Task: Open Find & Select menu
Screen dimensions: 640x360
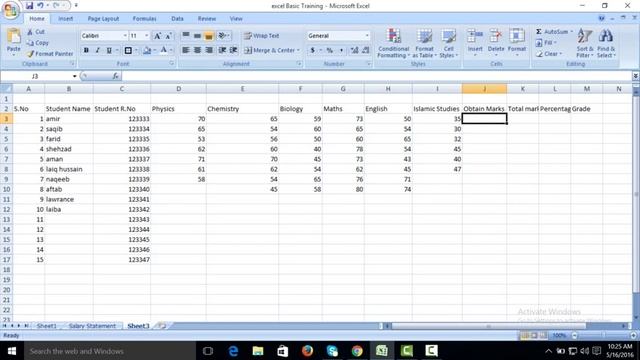Action: [606, 43]
